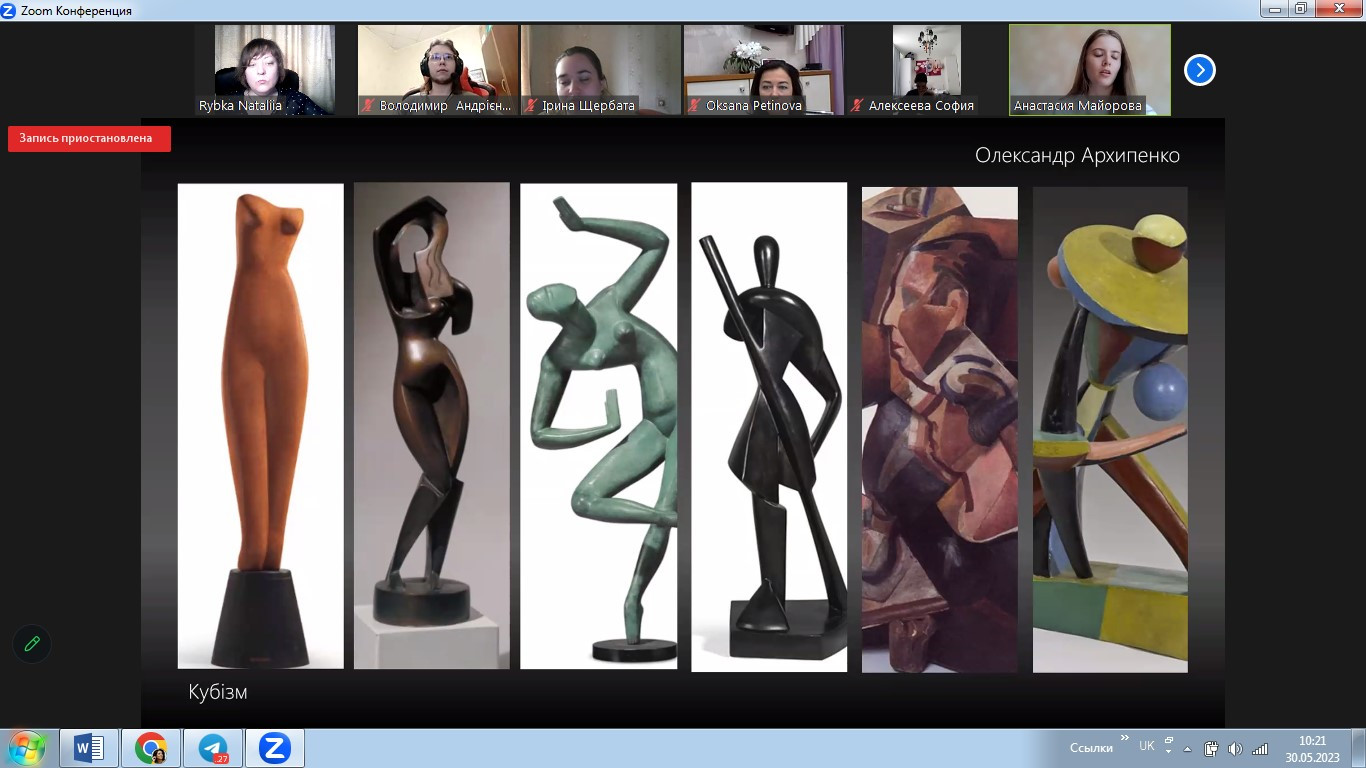The image size is (1366, 768).
Task: Click the Ірина Щербата name label
Action: pos(589,105)
